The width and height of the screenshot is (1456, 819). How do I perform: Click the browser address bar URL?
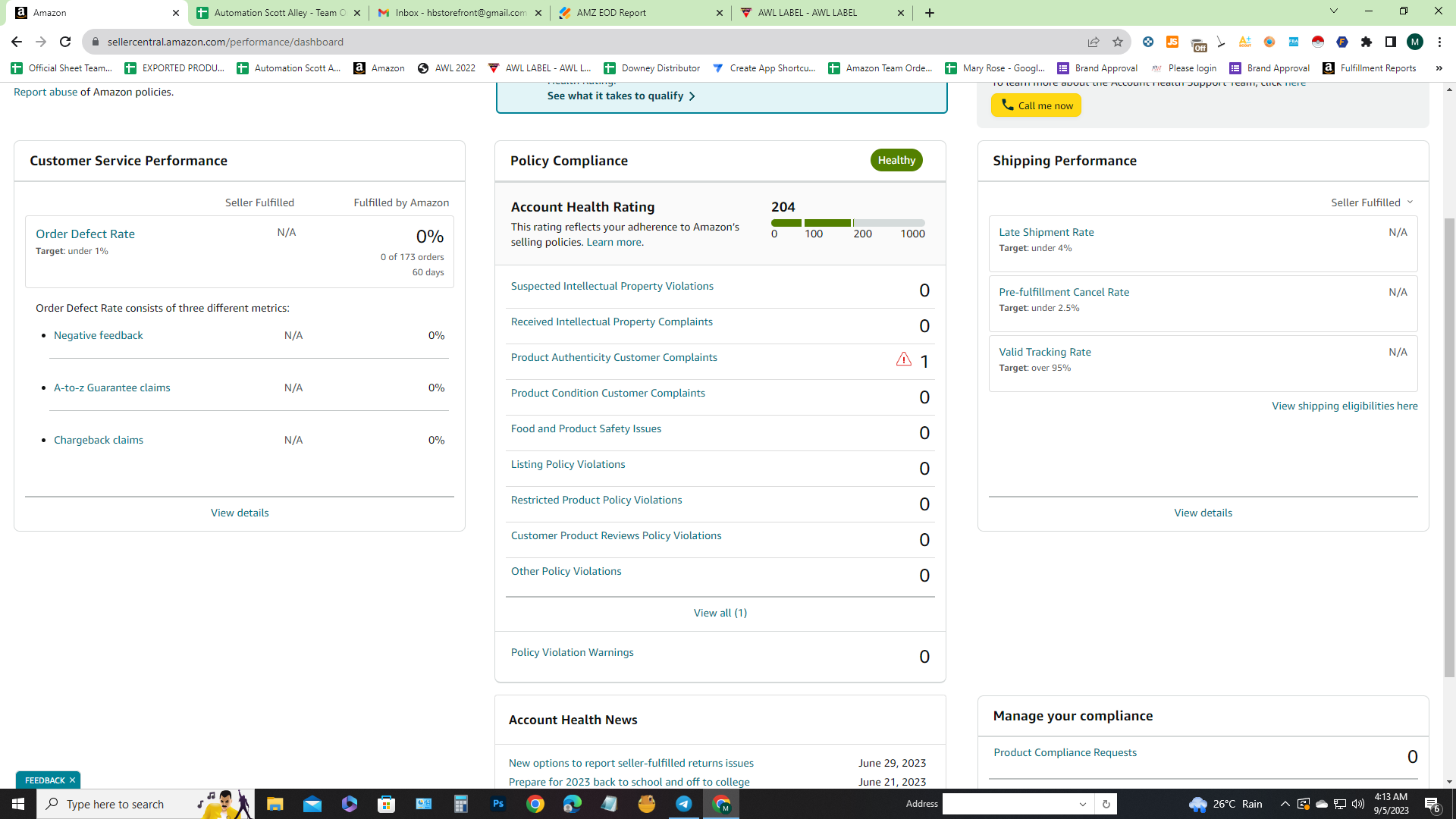click(x=225, y=42)
